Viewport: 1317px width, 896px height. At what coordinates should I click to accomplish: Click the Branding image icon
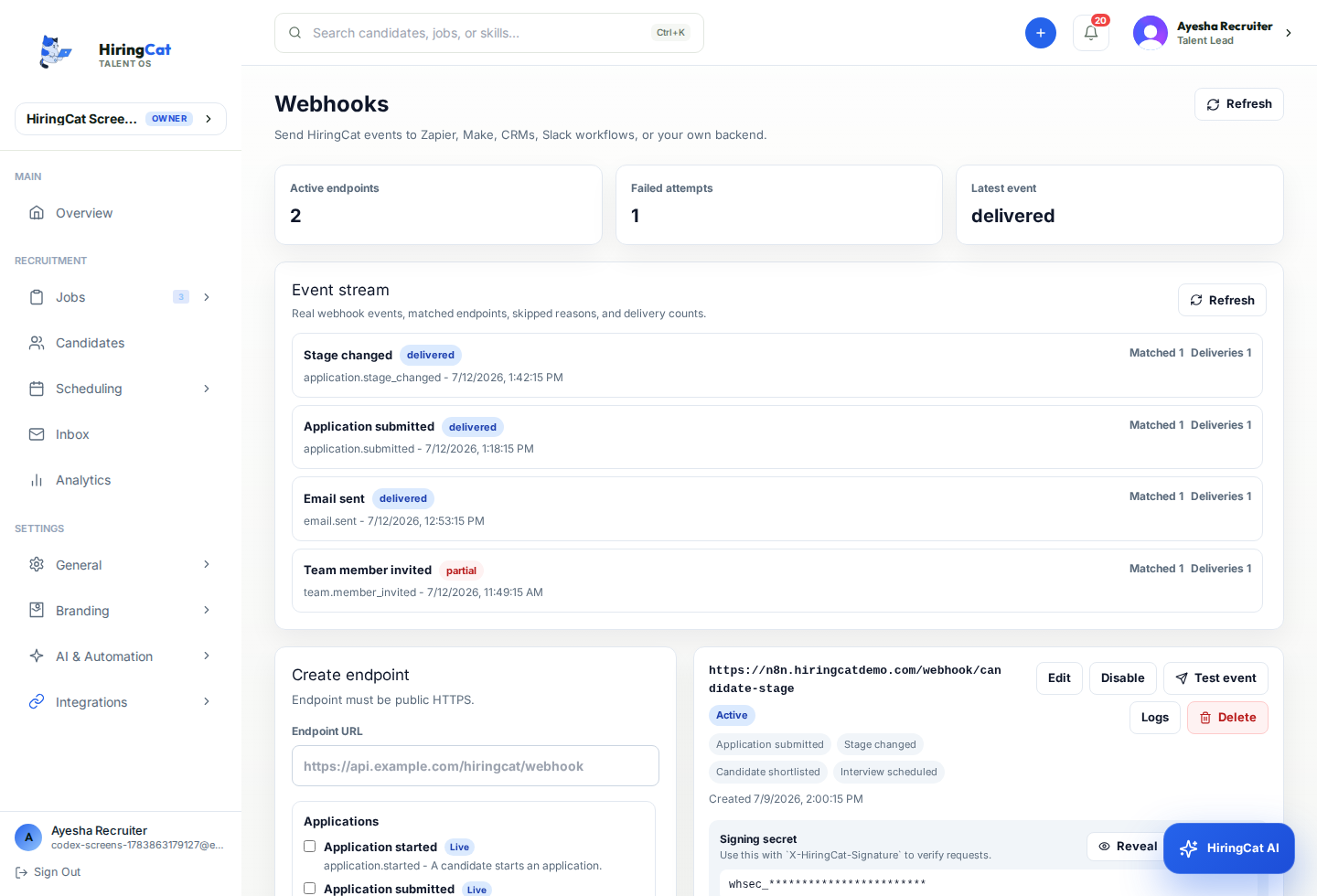(x=37, y=611)
